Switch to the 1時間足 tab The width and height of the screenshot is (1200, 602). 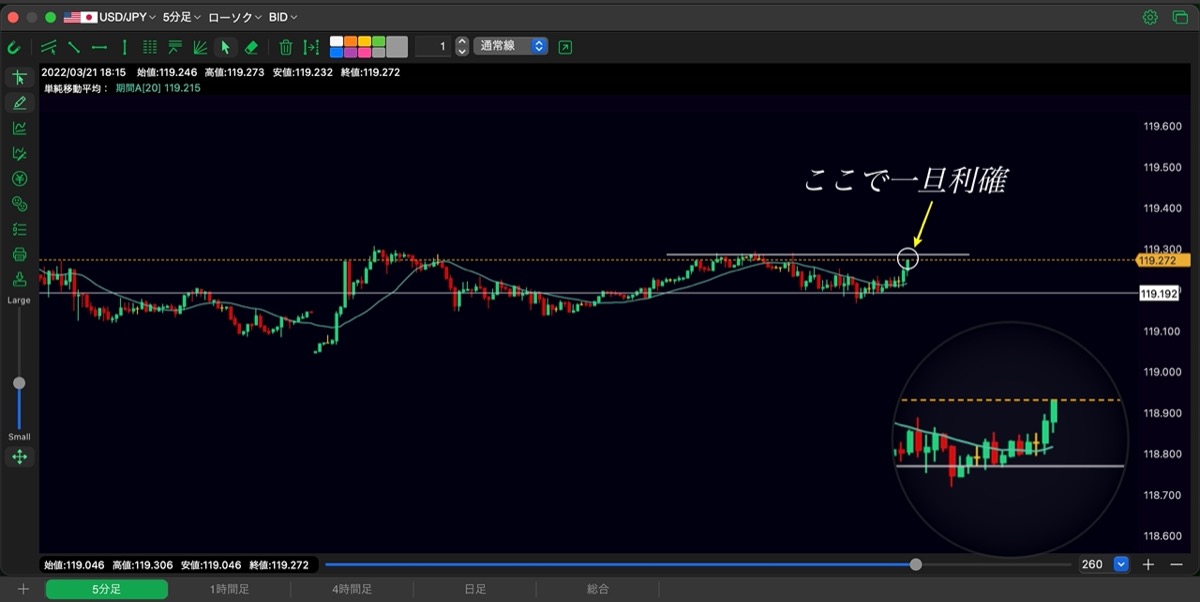(x=229, y=589)
